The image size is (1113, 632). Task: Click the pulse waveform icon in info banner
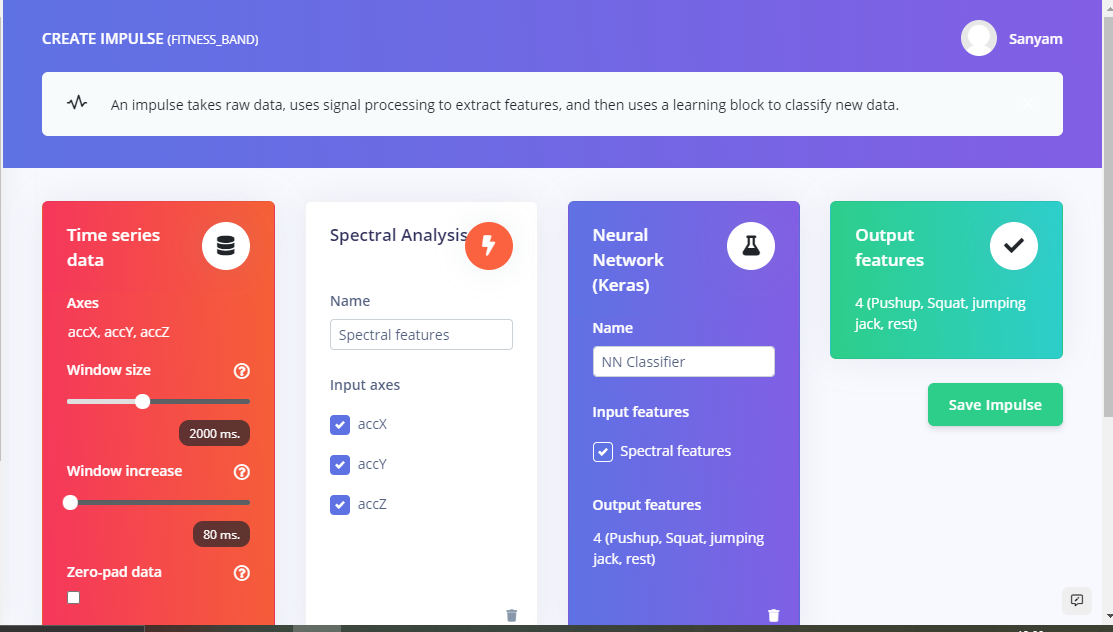pos(77,103)
